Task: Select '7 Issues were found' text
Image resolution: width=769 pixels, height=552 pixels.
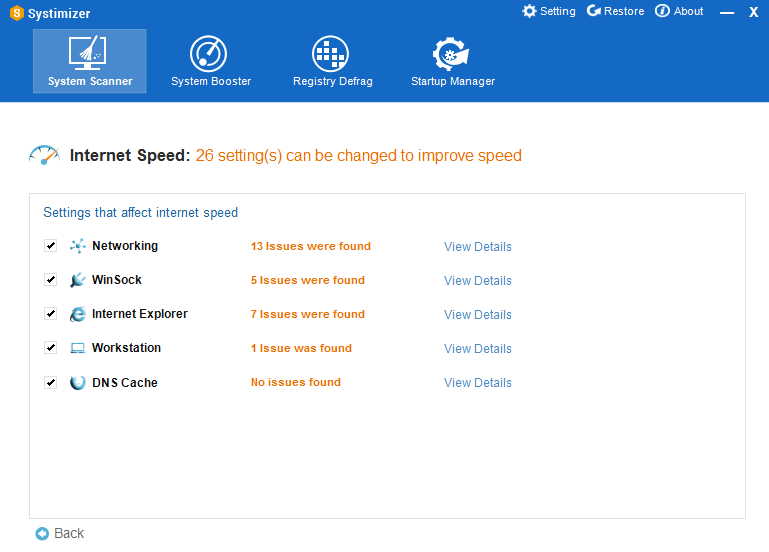Action: point(308,314)
